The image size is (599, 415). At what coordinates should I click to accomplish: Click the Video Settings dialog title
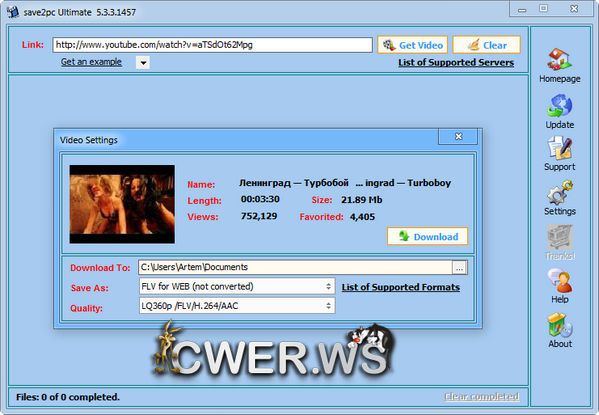click(89, 140)
